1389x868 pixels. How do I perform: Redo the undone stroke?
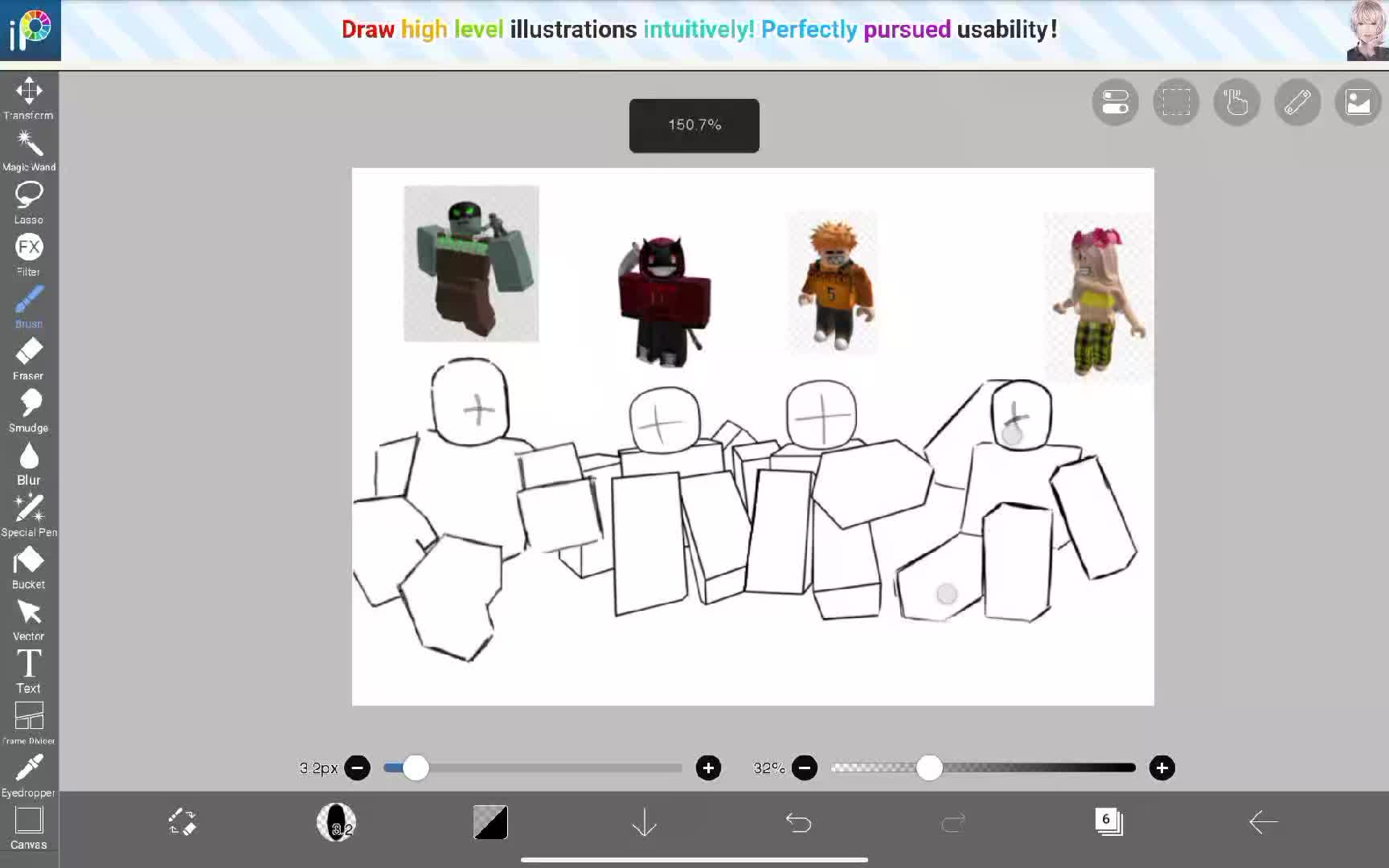[x=953, y=822]
